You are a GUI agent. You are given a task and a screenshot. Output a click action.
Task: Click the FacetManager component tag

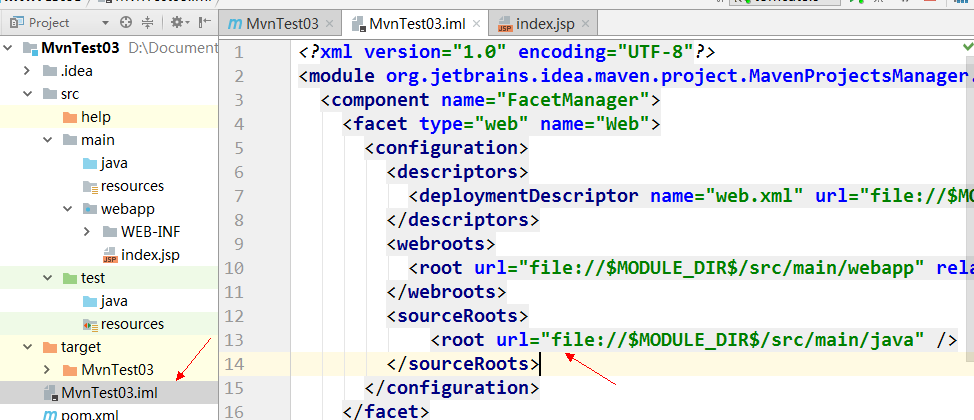tap(490, 100)
